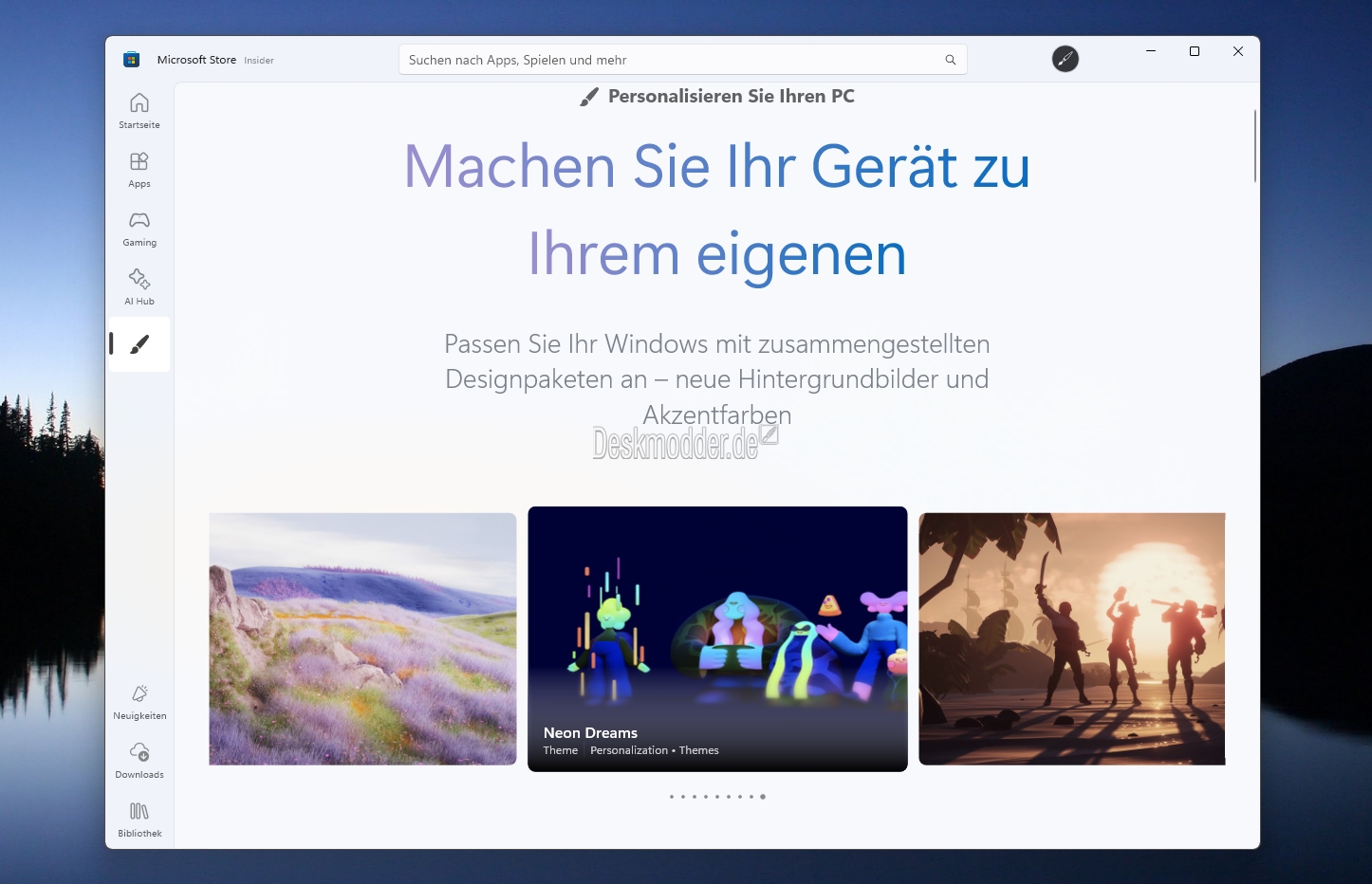Click the active last carousel dot

coord(763,797)
